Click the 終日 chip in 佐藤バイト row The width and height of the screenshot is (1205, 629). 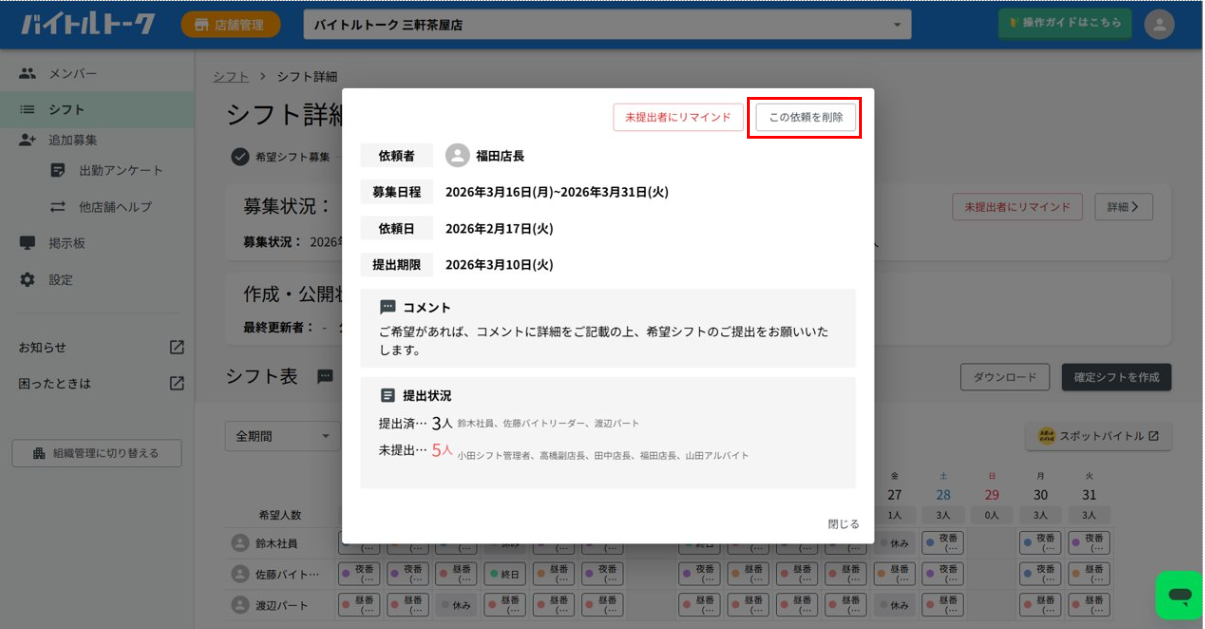505,574
